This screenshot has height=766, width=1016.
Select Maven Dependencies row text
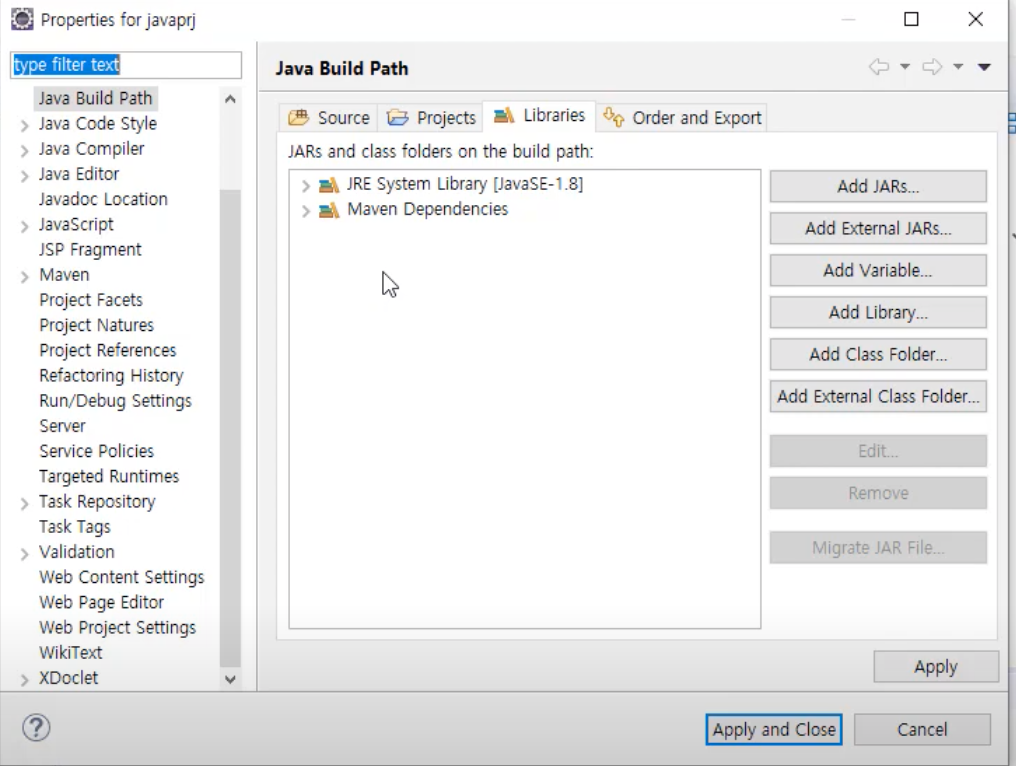point(428,209)
